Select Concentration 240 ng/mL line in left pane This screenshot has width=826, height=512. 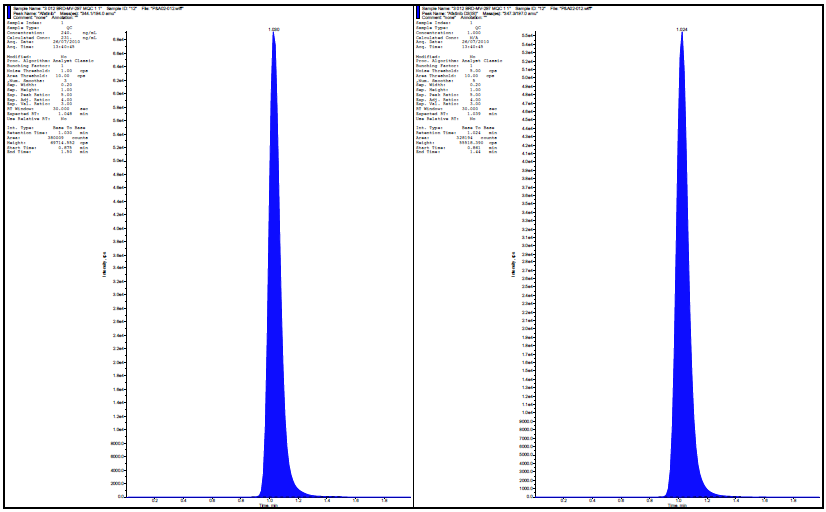coord(50,35)
